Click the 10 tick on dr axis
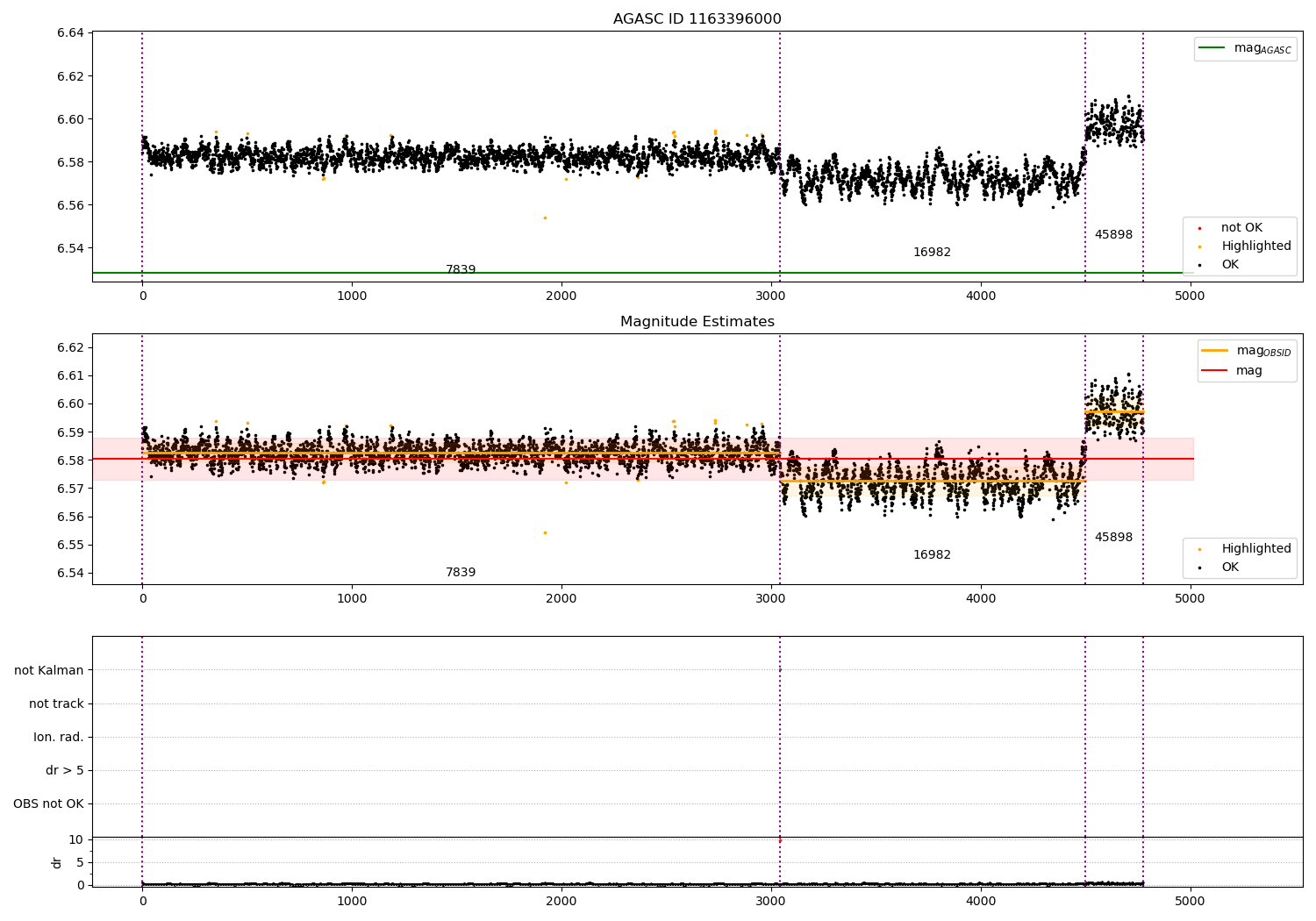Viewport: 1316px width, 921px height. point(76,840)
